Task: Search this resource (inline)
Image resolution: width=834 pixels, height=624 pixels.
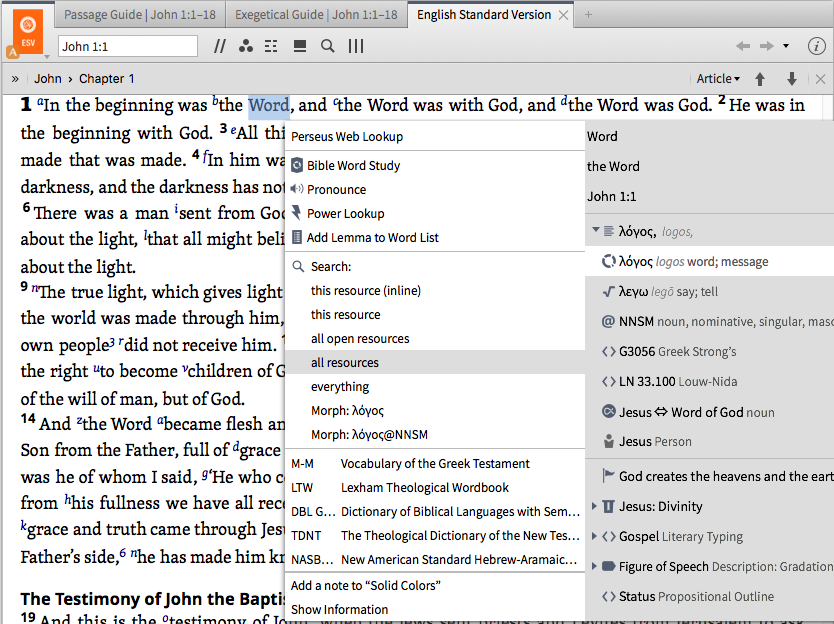Action: coord(435,290)
